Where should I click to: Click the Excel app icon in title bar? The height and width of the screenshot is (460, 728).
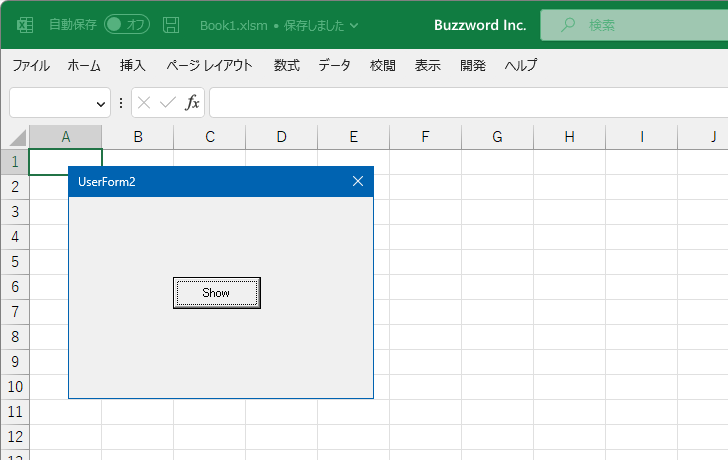pos(25,25)
